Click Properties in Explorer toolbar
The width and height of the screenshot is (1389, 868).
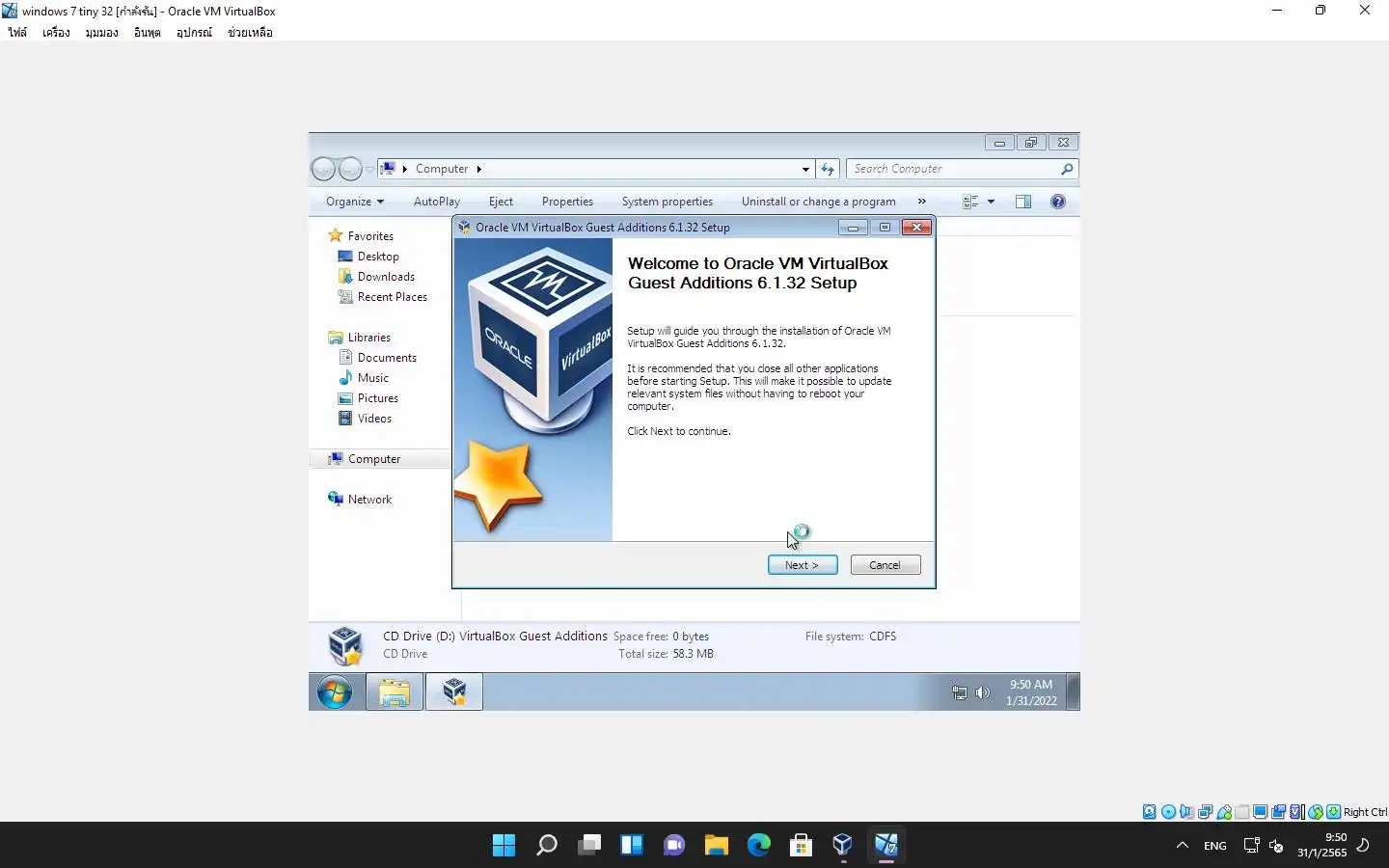coord(567,202)
